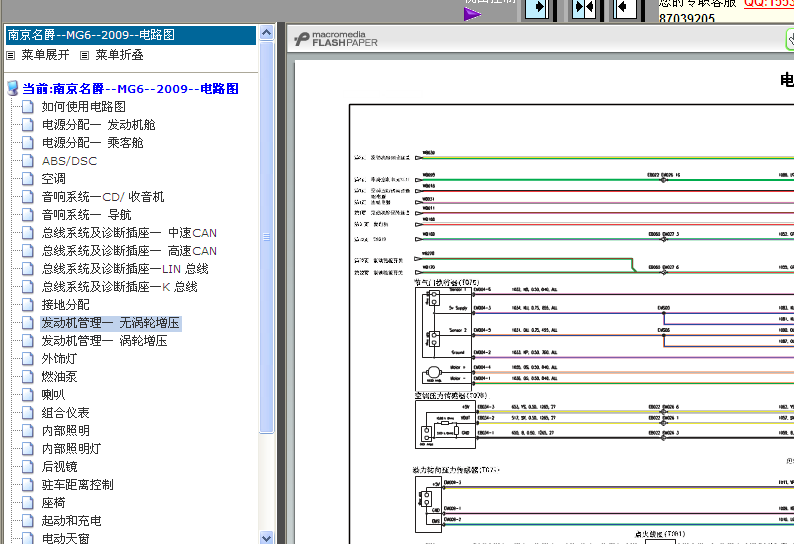The height and width of the screenshot is (544, 794).
Task: Click the 节气门执行器 label in diagram
Action: (x=447, y=283)
